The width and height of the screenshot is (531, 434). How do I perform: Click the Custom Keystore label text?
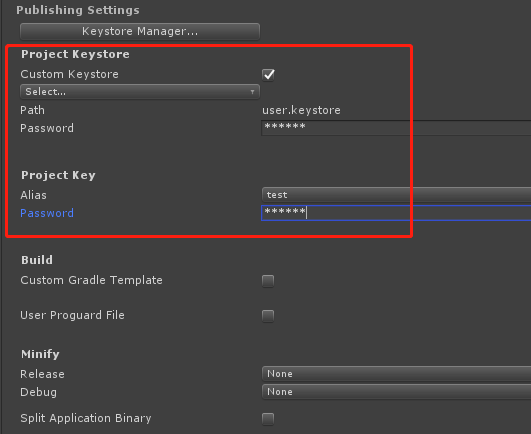click(69, 74)
